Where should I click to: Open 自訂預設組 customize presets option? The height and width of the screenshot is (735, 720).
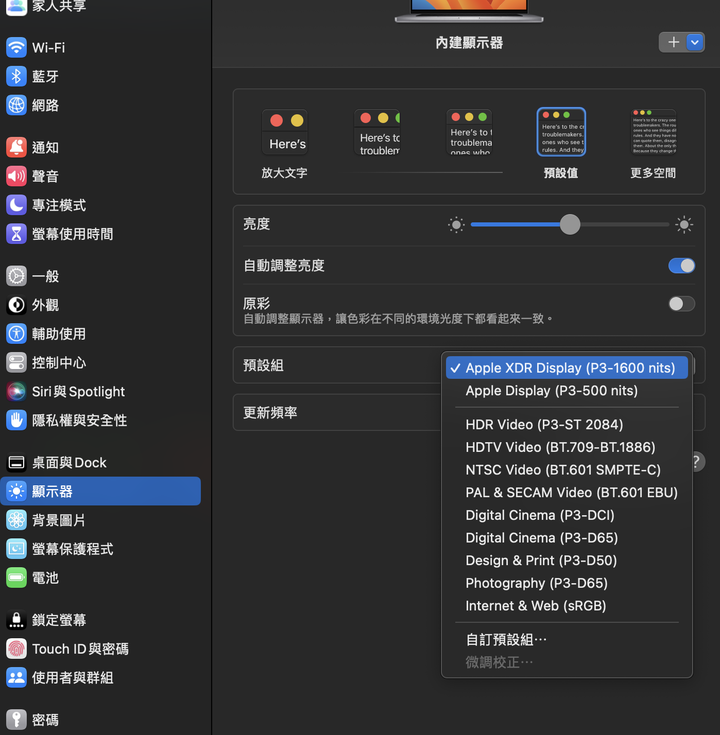tap(567, 640)
